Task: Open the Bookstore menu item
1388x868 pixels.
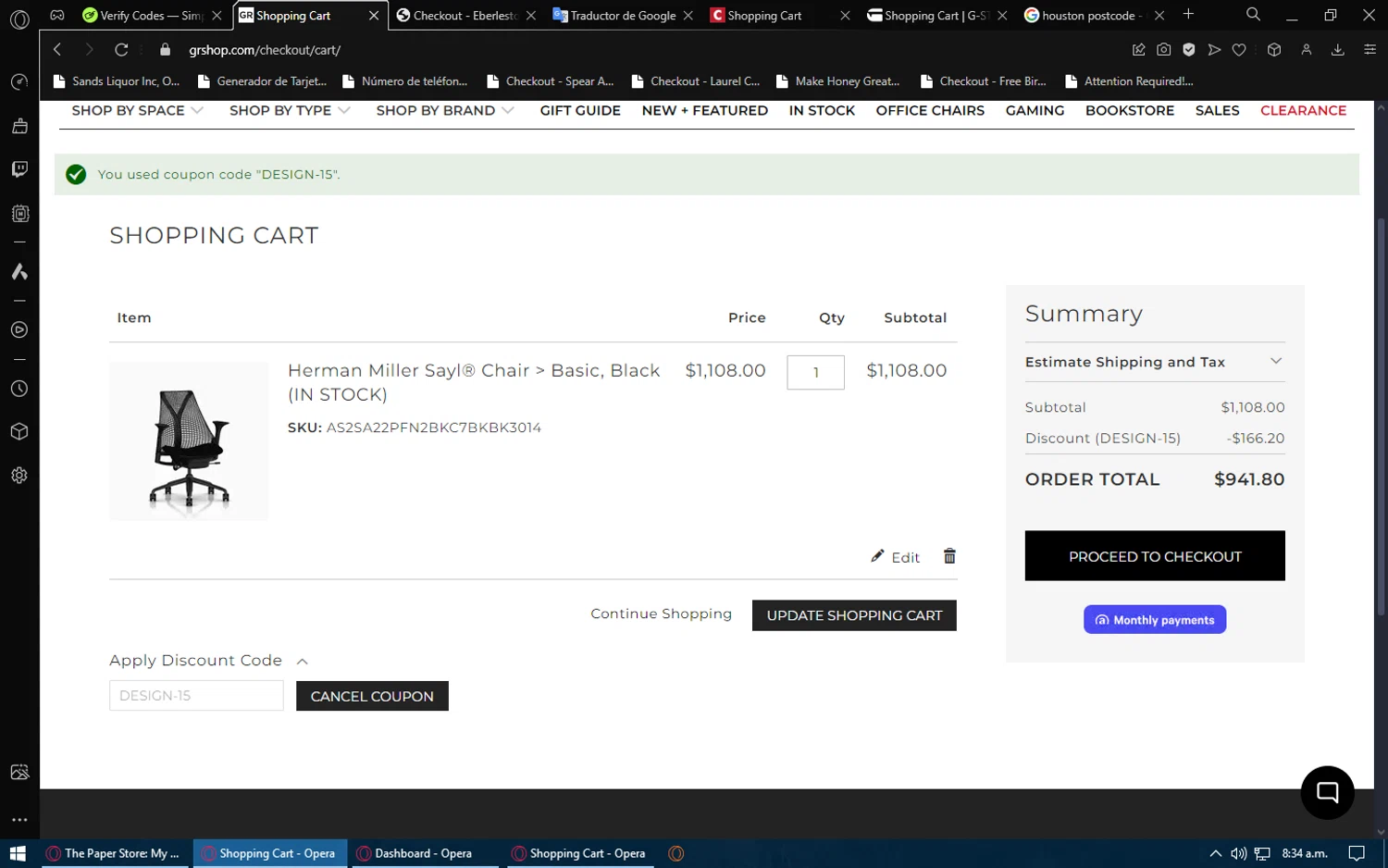Action: pyautogui.click(x=1130, y=110)
